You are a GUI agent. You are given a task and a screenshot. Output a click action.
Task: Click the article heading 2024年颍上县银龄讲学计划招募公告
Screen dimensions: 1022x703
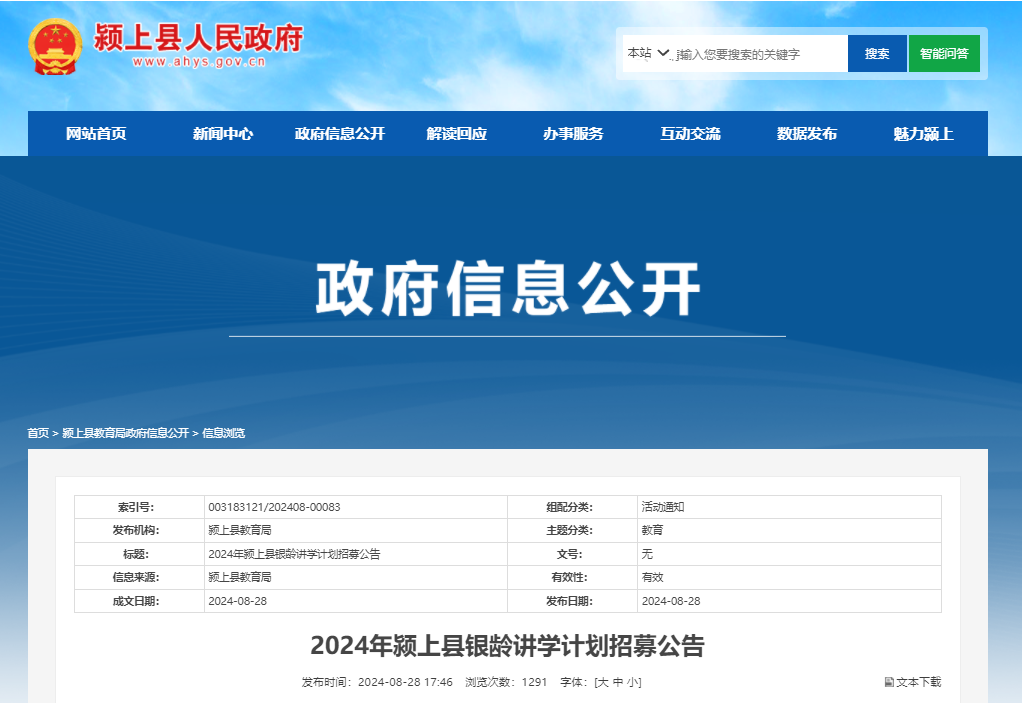pos(508,646)
